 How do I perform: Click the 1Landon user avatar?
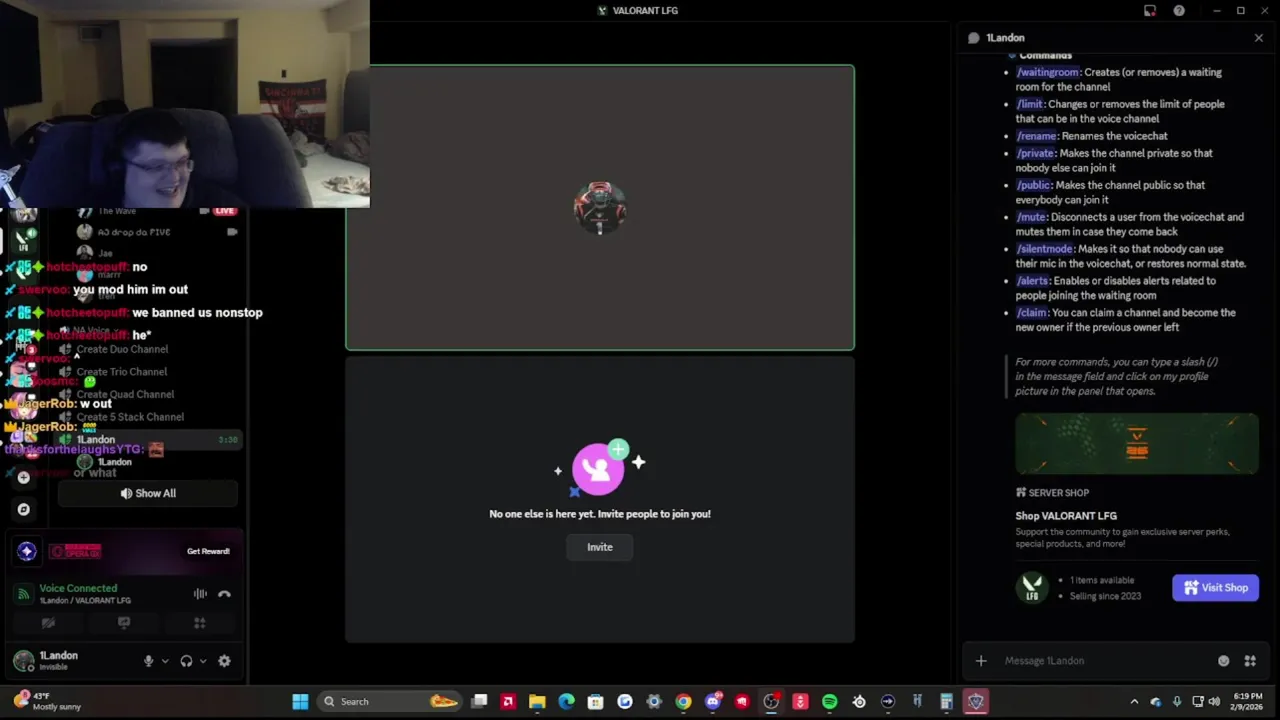[23, 661]
